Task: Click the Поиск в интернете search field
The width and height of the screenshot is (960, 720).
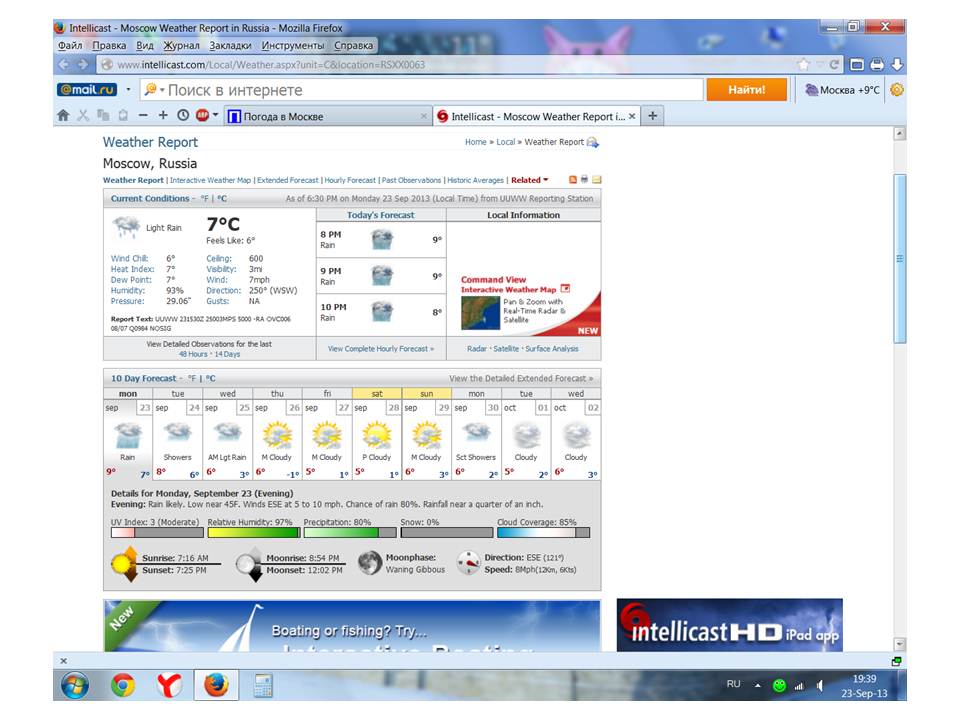Action: 430,90
